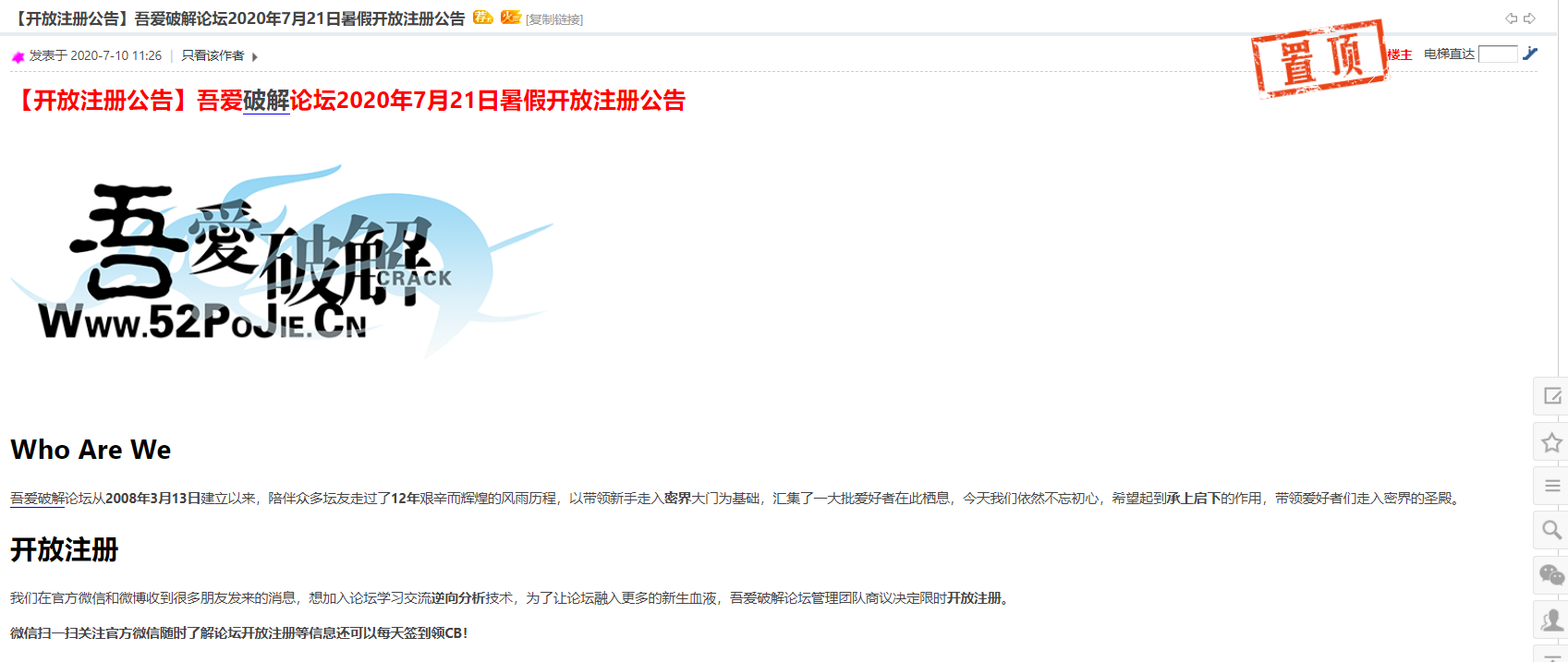Click the 发表于 2020-7-10 11:26 timestamp

coord(95,55)
